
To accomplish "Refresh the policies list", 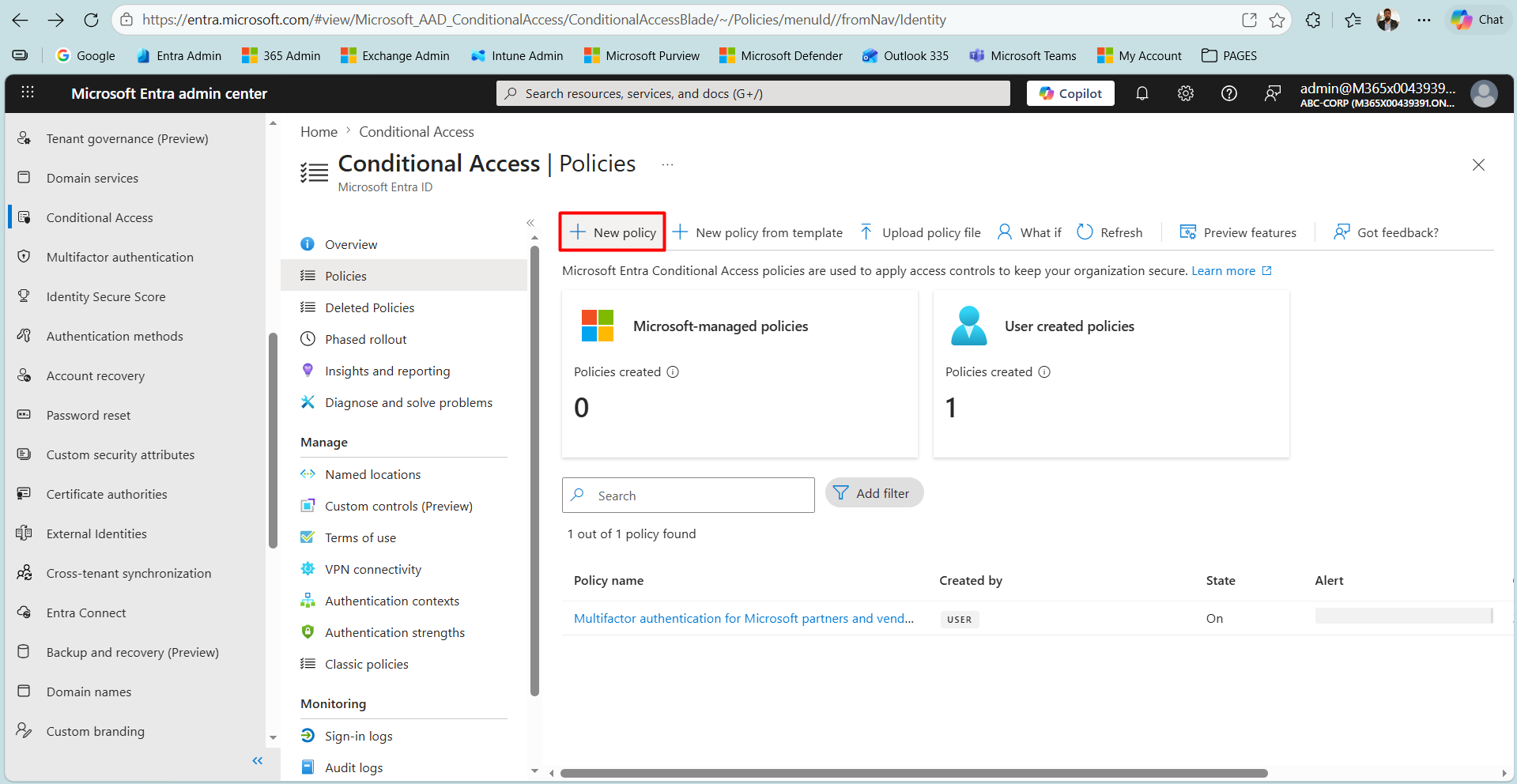I will [x=1110, y=232].
